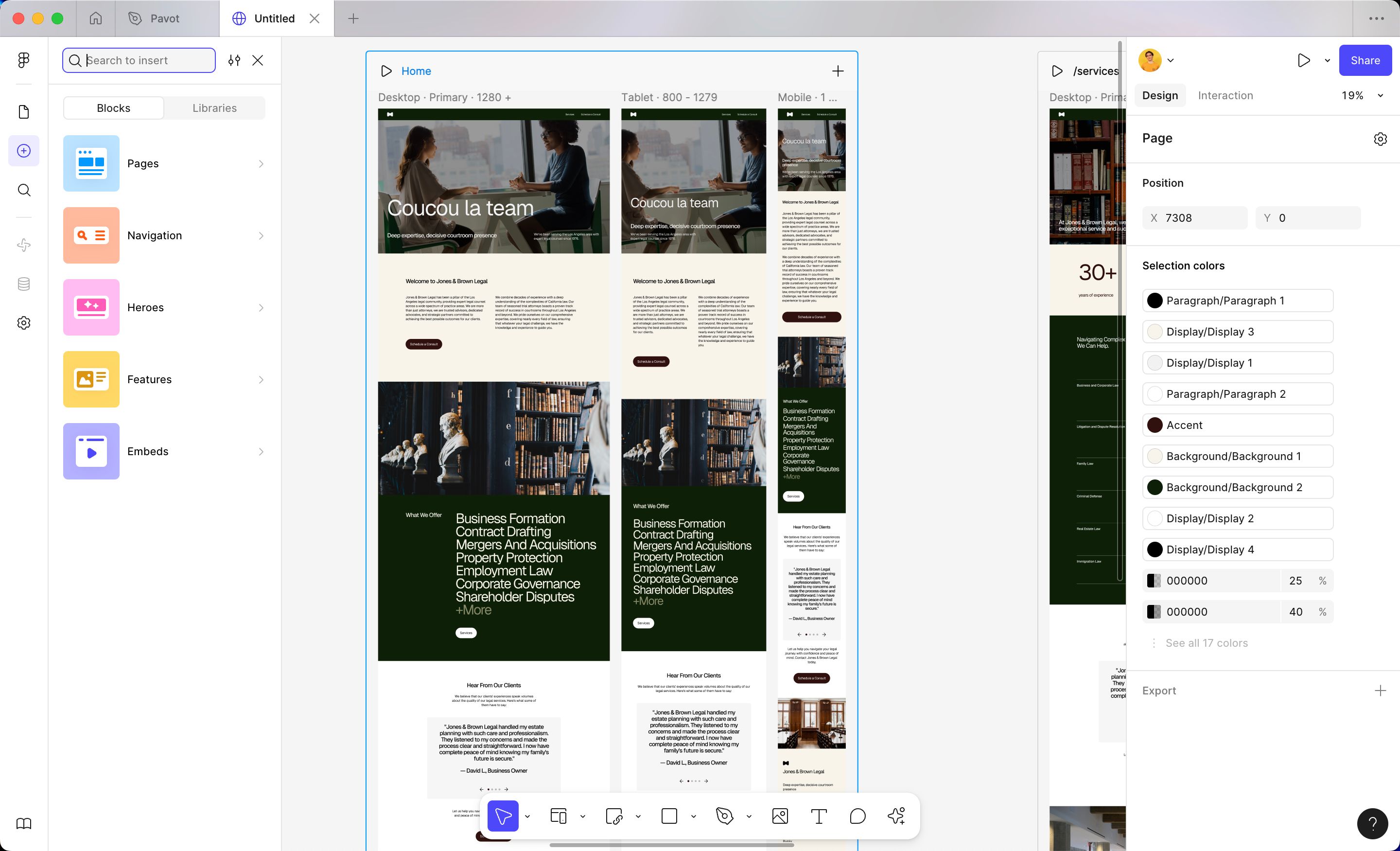Select the Rectangle shape tool
The width and height of the screenshot is (1400, 851).
pyautogui.click(x=669, y=816)
